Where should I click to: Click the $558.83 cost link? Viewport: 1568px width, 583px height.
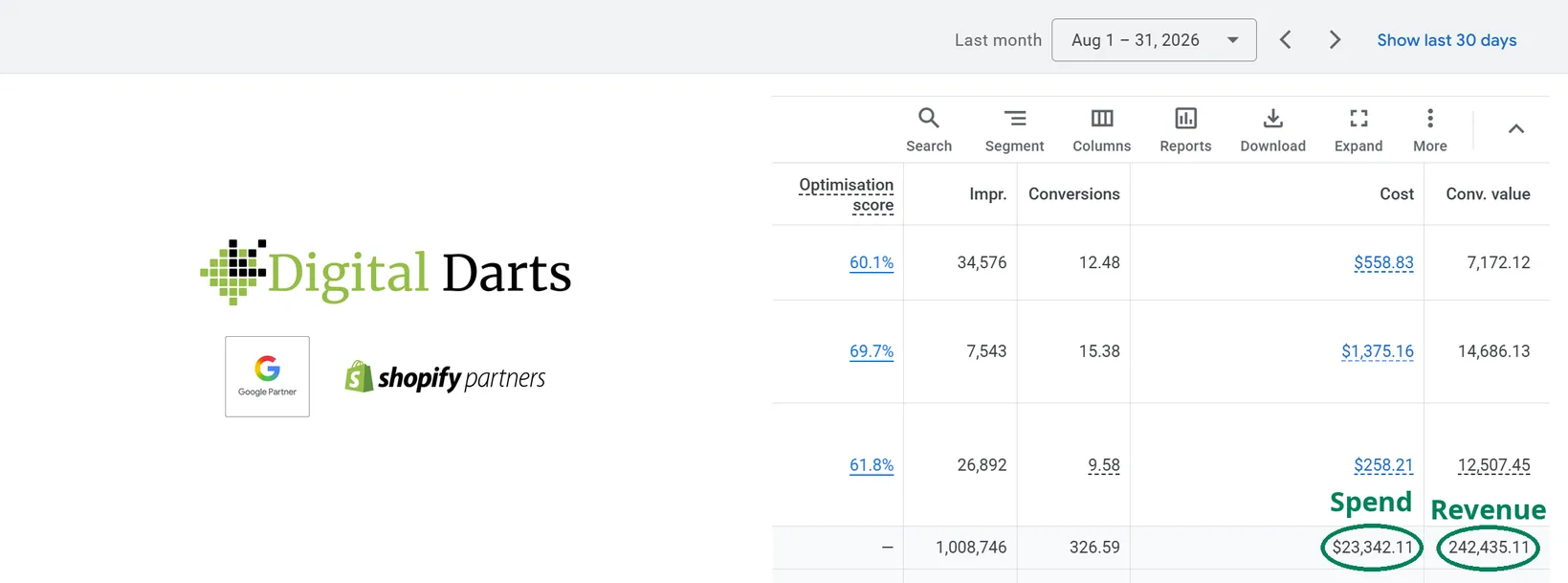pos(1383,262)
